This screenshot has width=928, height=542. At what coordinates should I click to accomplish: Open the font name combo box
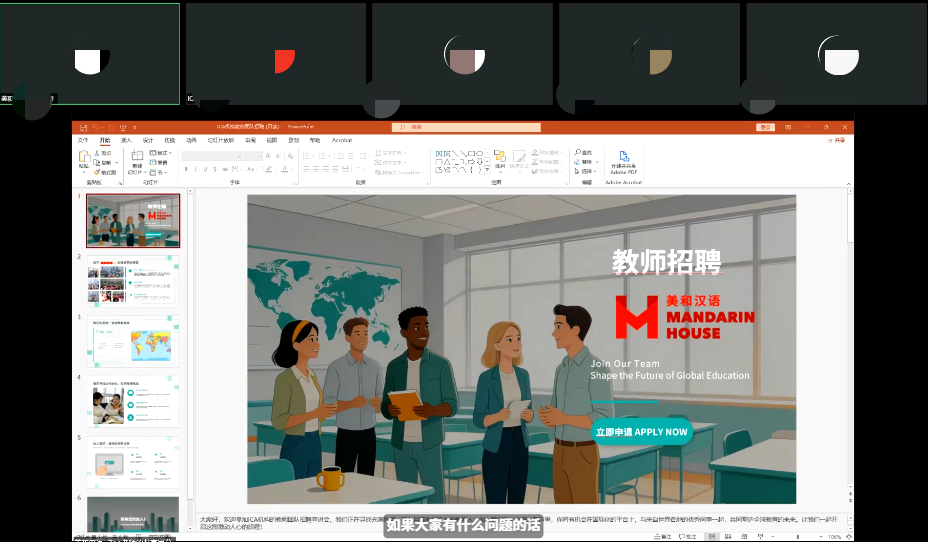211,156
